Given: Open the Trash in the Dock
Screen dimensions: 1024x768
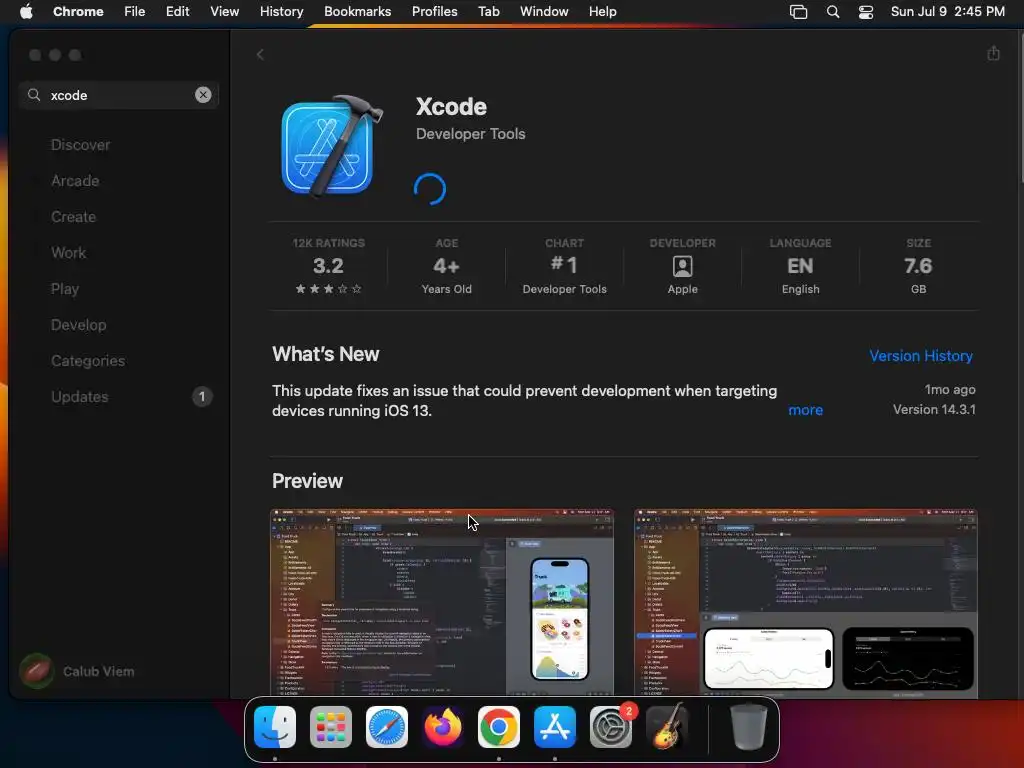Looking at the screenshot, I should pos(748,726).
